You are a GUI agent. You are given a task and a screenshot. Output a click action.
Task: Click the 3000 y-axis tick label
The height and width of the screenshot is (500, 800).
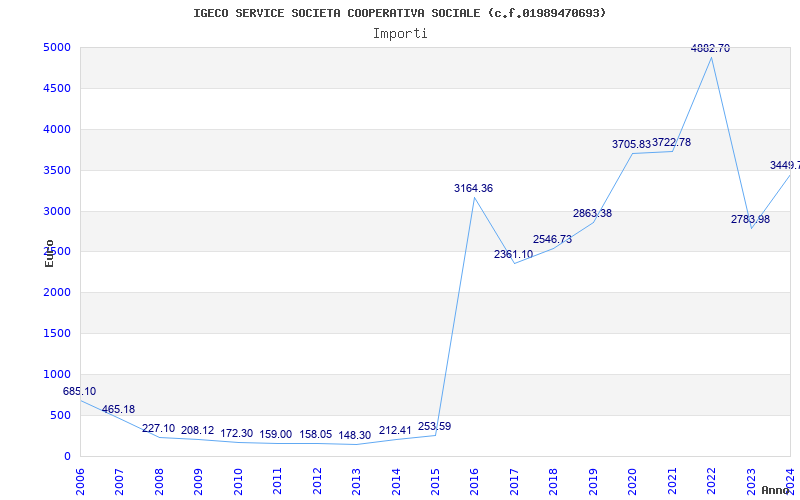pyautogui.click(x=57, y=211)
